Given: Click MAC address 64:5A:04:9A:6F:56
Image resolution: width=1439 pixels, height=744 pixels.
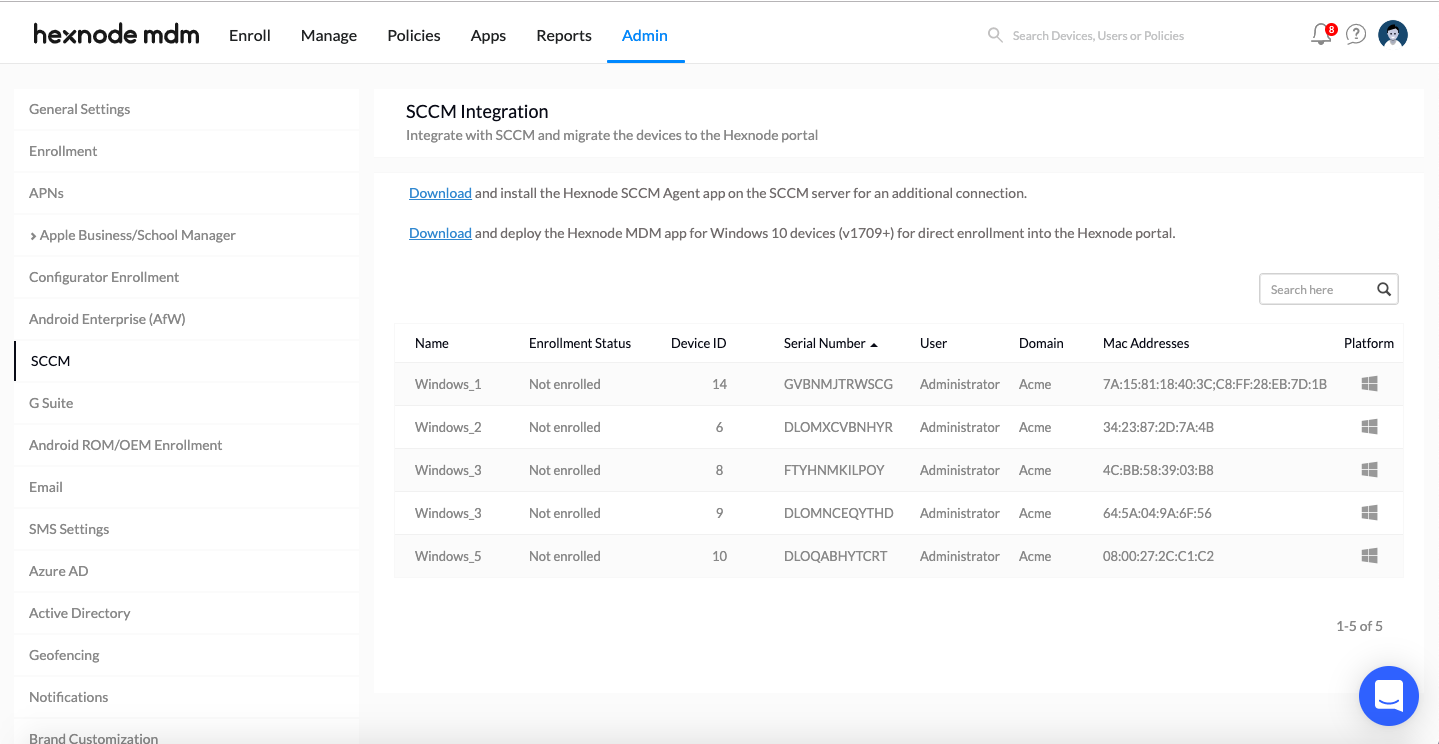Looking at the screenshot, I should click(1157, 513).
